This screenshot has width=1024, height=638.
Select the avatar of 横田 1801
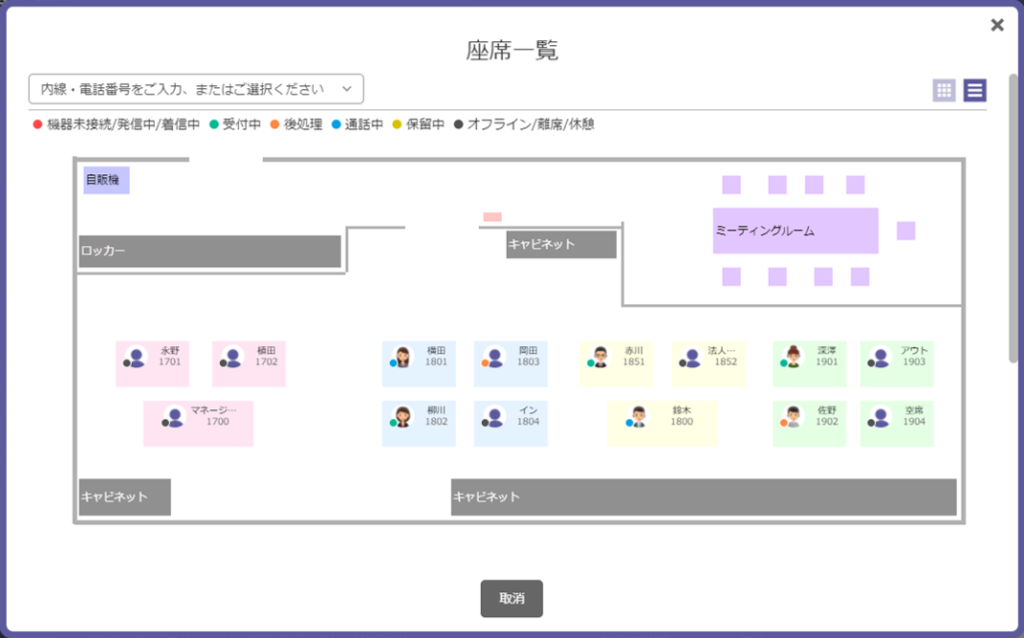(402, 357)
